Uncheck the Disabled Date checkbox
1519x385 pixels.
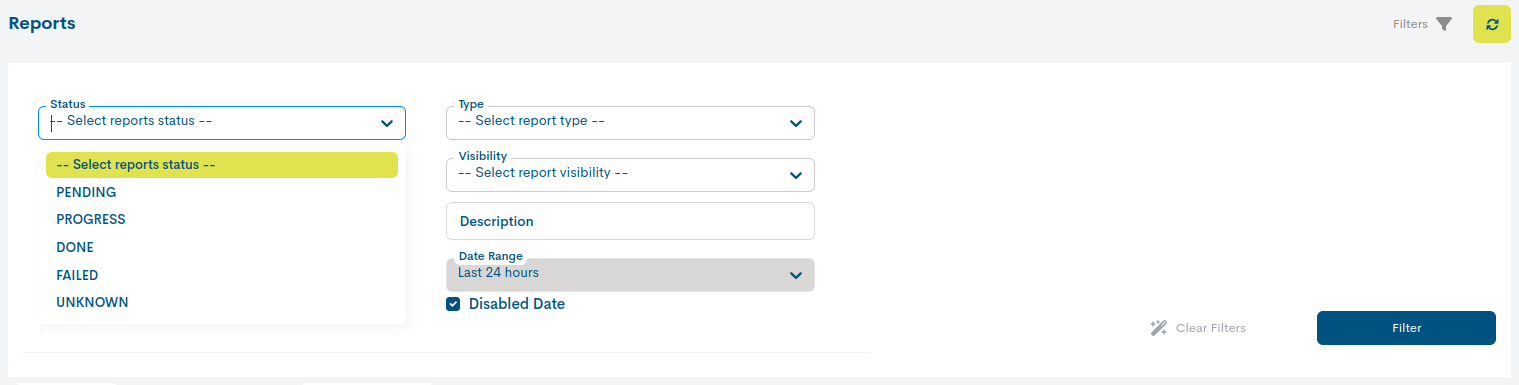click(453, 304)
